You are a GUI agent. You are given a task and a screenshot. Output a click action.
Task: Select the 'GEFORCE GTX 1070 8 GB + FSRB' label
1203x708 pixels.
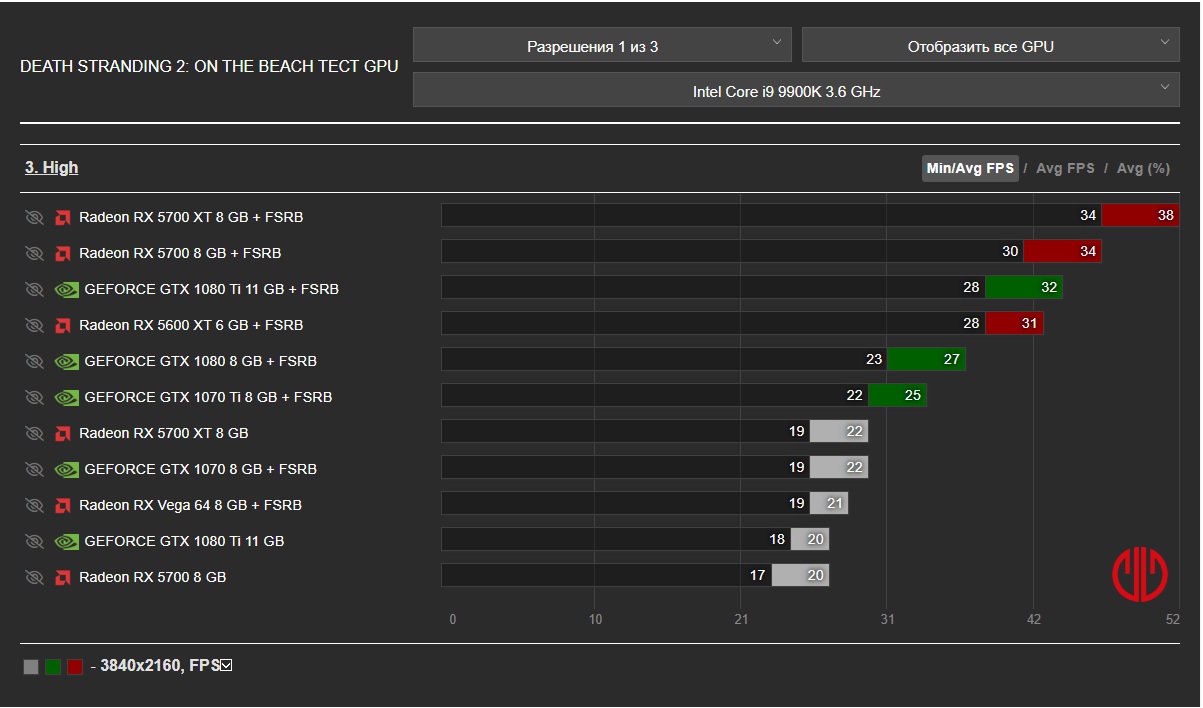click(201, 469)
